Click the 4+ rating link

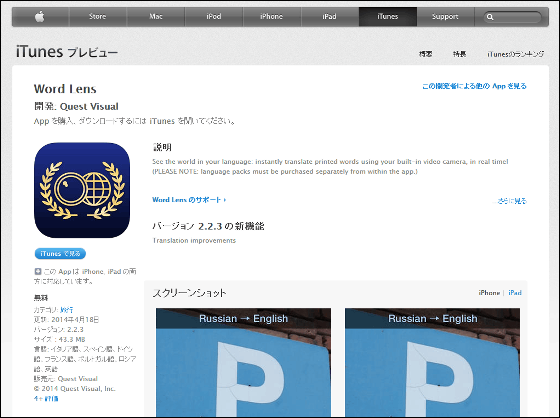[46, 398]
